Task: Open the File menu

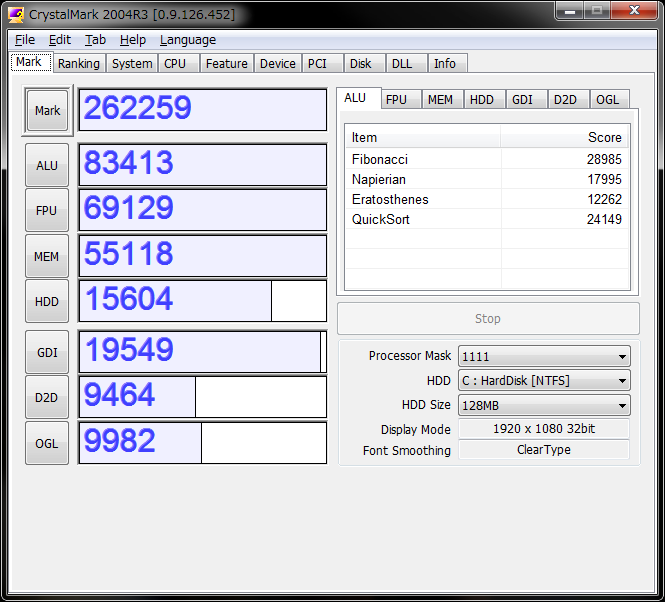Action: [25, 40]
